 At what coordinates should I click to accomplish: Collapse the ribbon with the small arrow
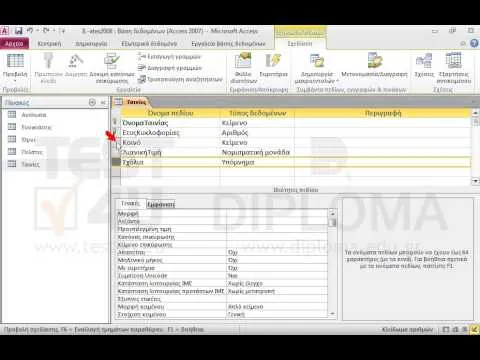coord(463,44)
